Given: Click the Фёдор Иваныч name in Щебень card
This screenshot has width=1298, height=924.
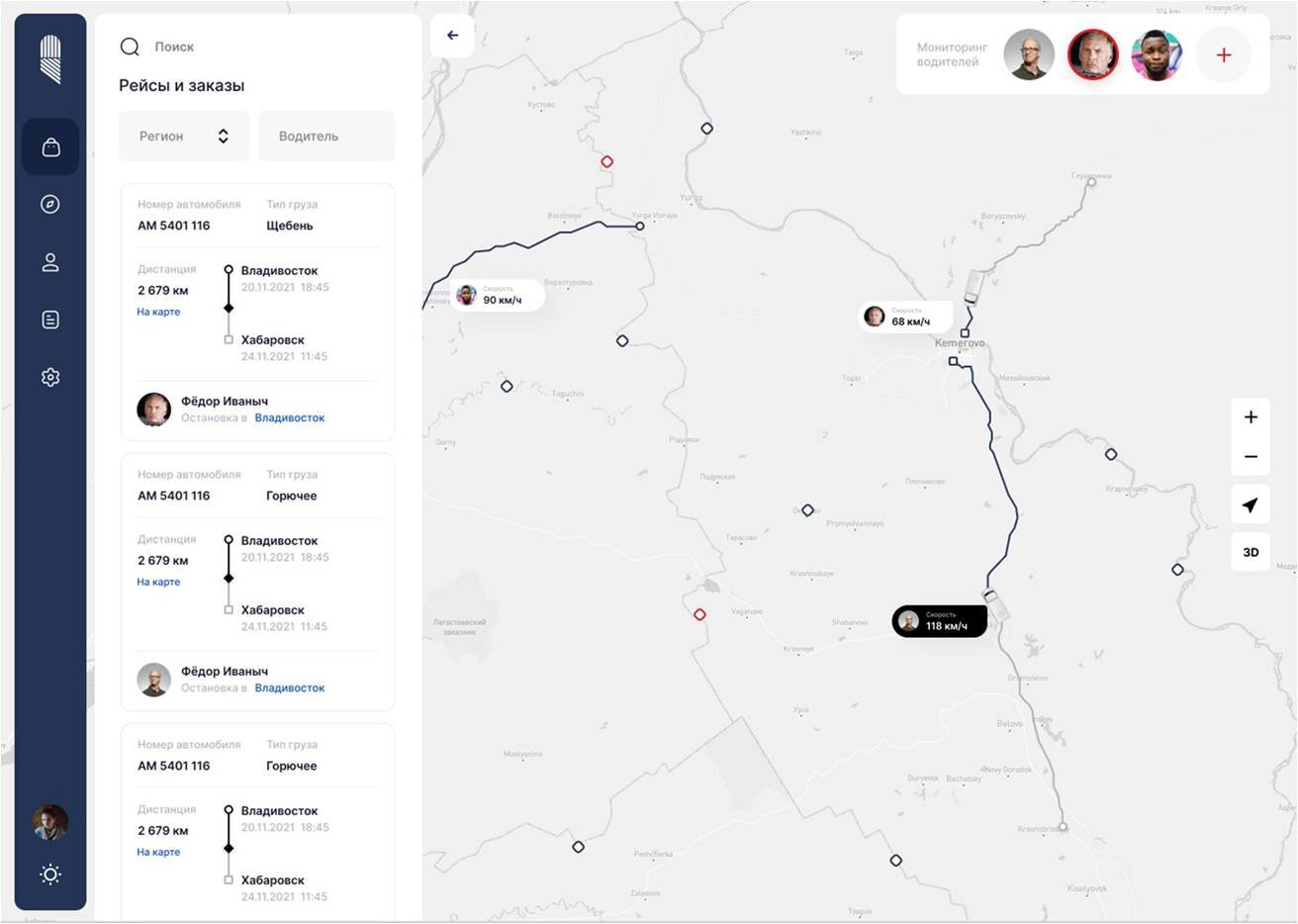Looking at the screenshot, I should coord(225,401).
